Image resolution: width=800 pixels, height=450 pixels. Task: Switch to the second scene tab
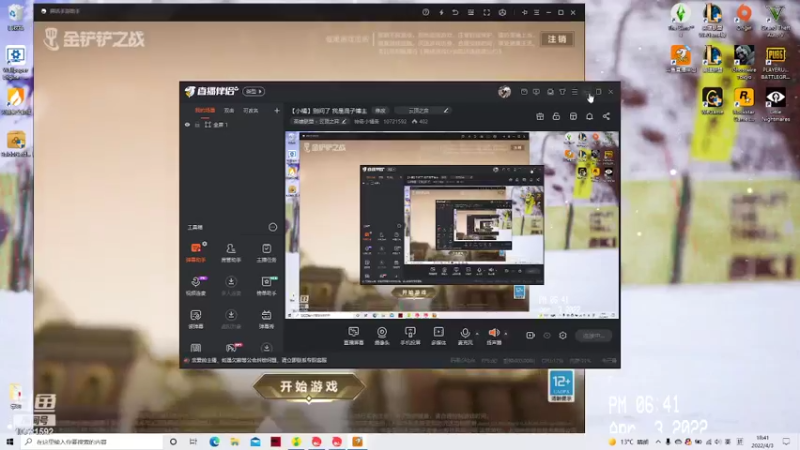coord(229,110)
